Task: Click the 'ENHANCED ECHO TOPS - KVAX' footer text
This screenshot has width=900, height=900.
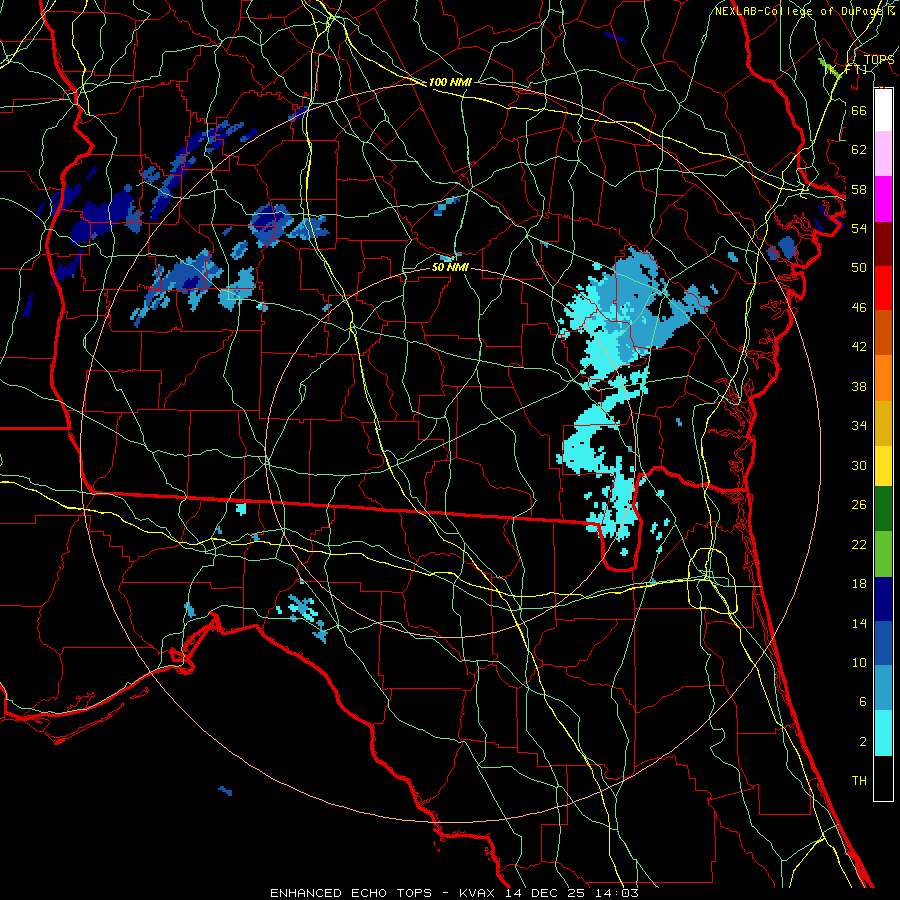Action: click(384, 893)
